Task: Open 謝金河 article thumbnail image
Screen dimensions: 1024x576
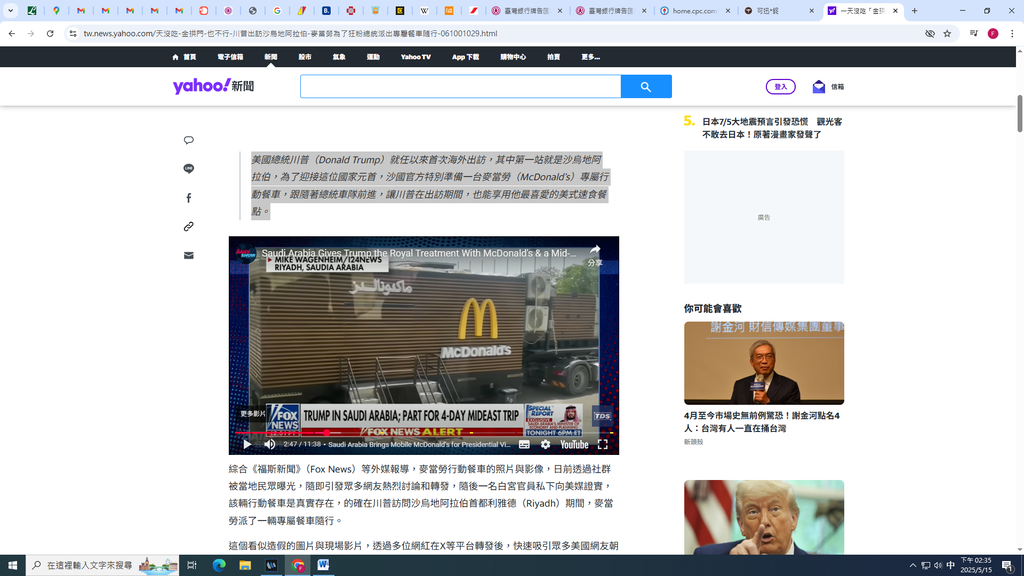Action: [x=764, y=363]
